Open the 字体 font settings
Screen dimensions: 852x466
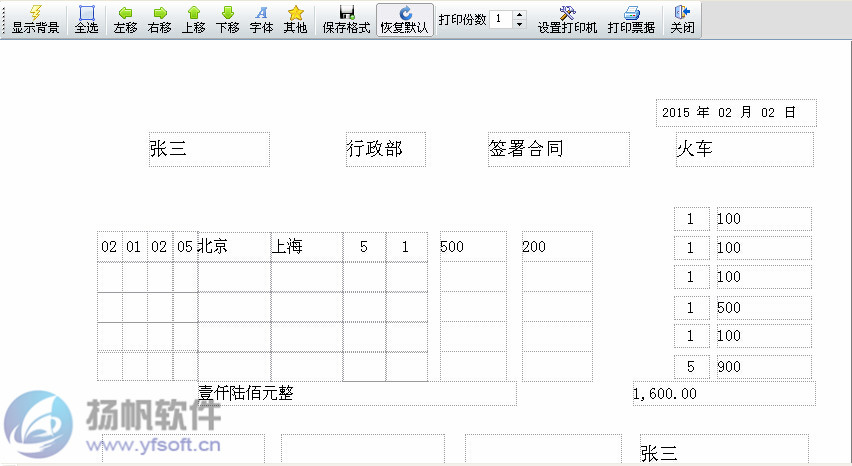click(261, 19)
